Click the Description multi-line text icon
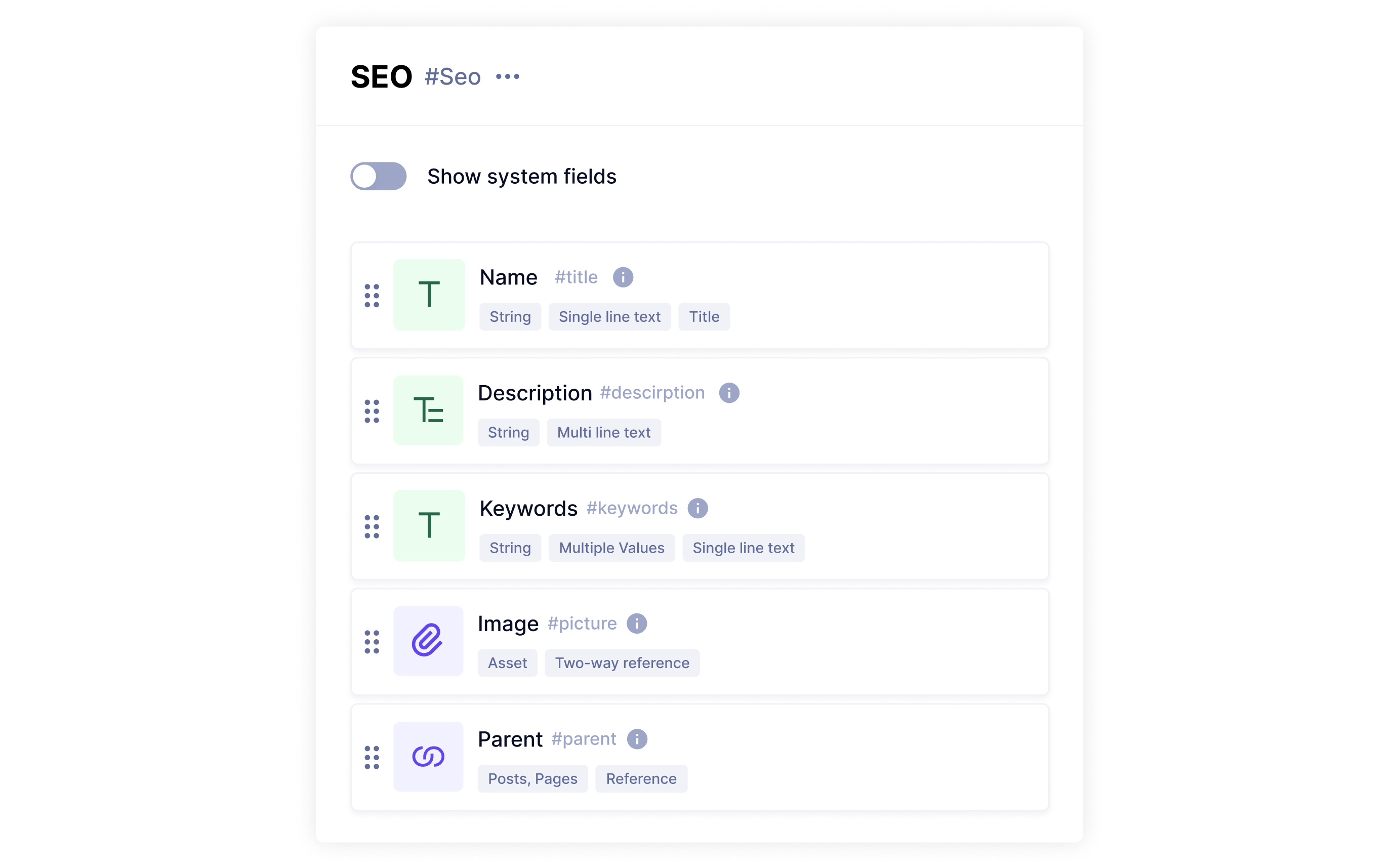 pos(428,410)
